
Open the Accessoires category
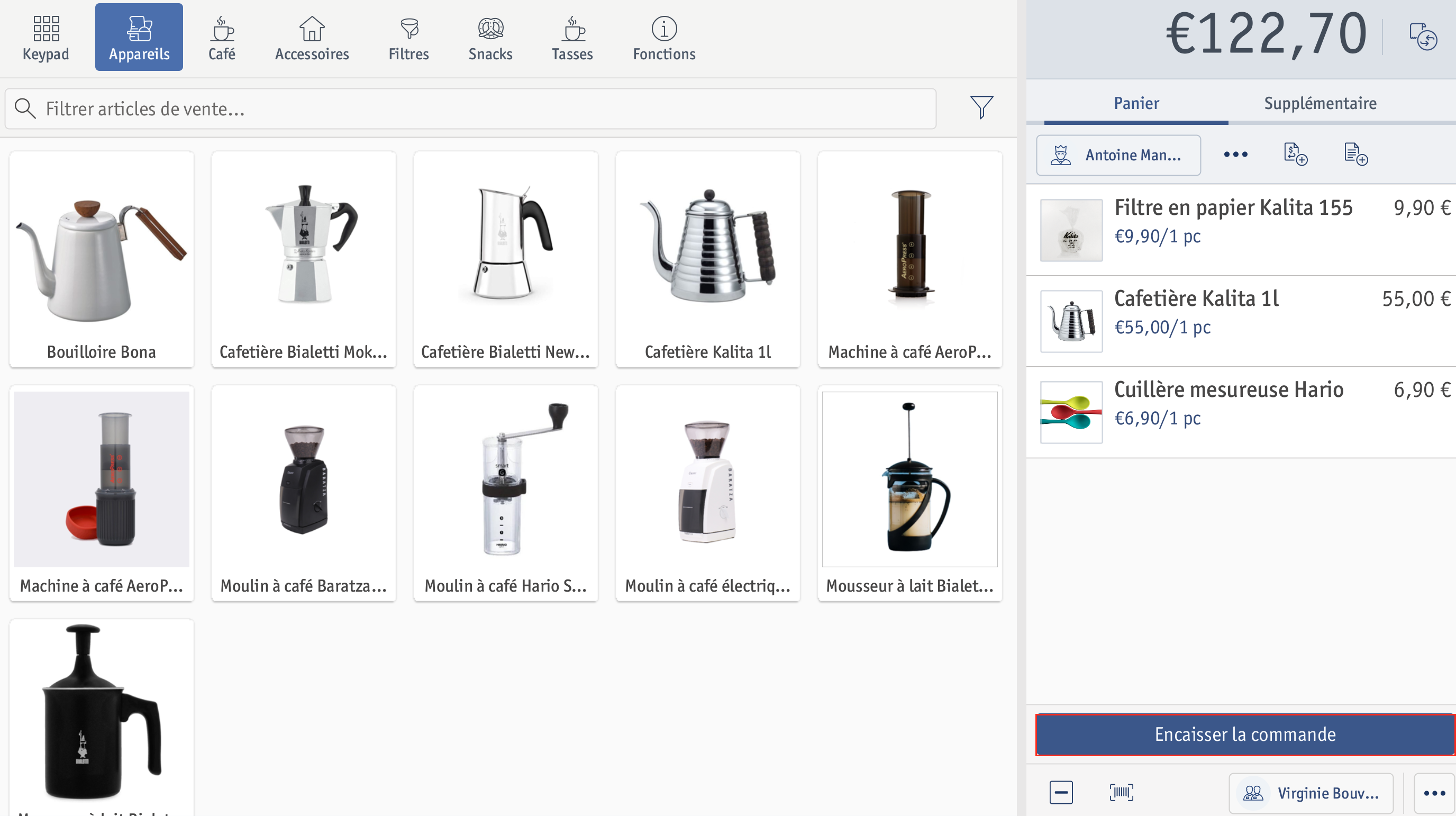[x=312, y=38]
